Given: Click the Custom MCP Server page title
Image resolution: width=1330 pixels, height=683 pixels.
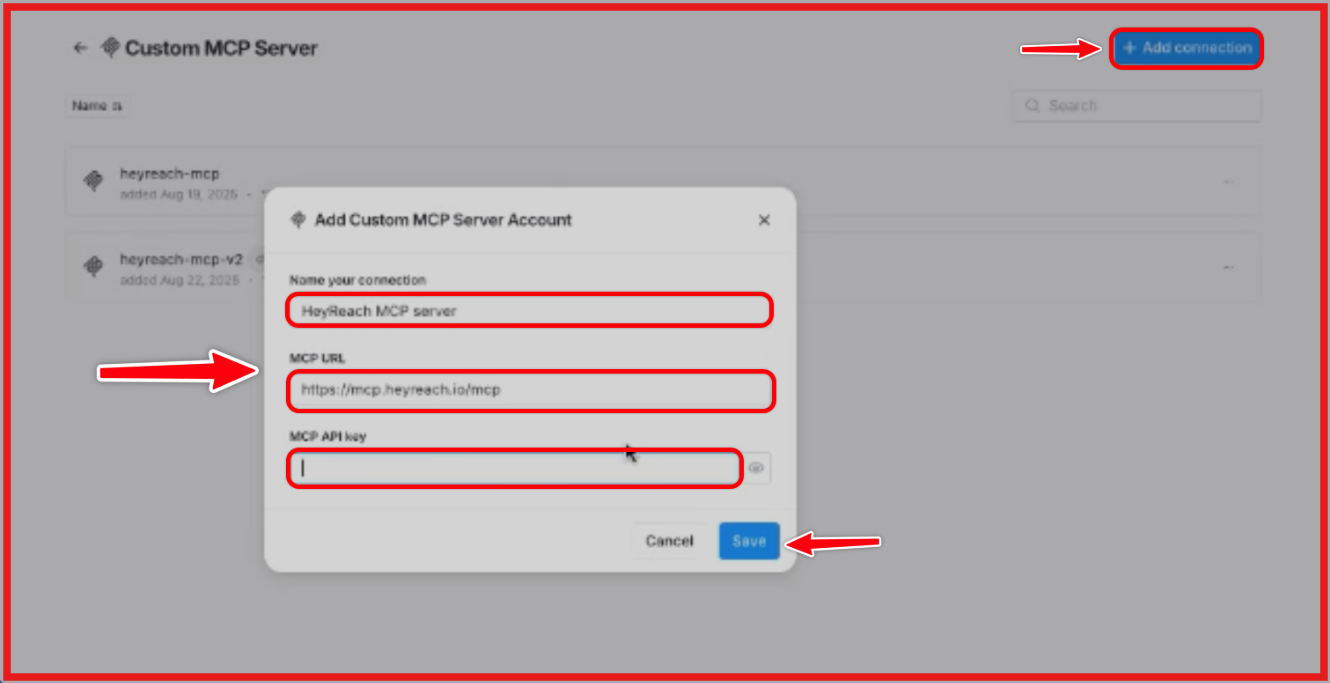Looking at the screenshot, I should (x=221, y=48).
